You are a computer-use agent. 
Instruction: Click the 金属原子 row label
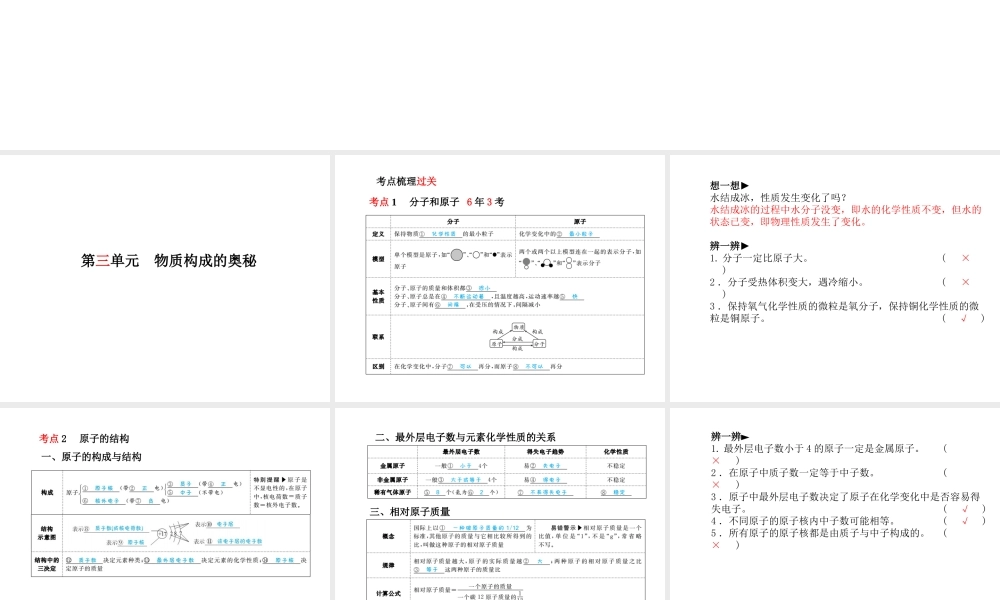[393, 466]
